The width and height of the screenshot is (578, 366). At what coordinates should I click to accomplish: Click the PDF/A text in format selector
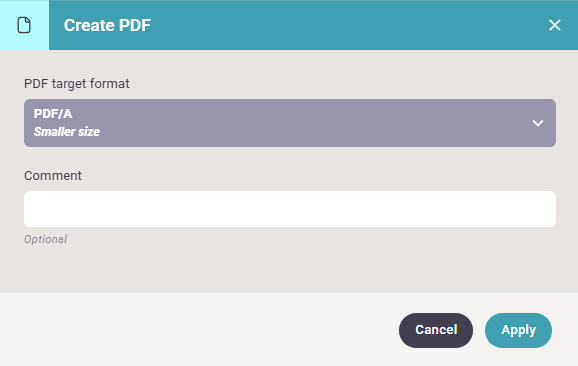point(53,114)
